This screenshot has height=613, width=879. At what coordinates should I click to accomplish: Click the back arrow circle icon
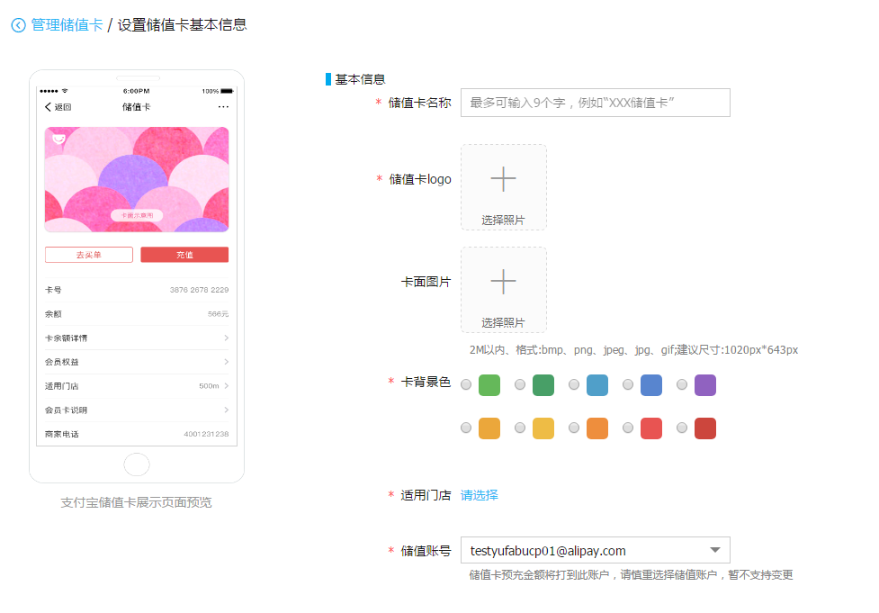(18, 25)
